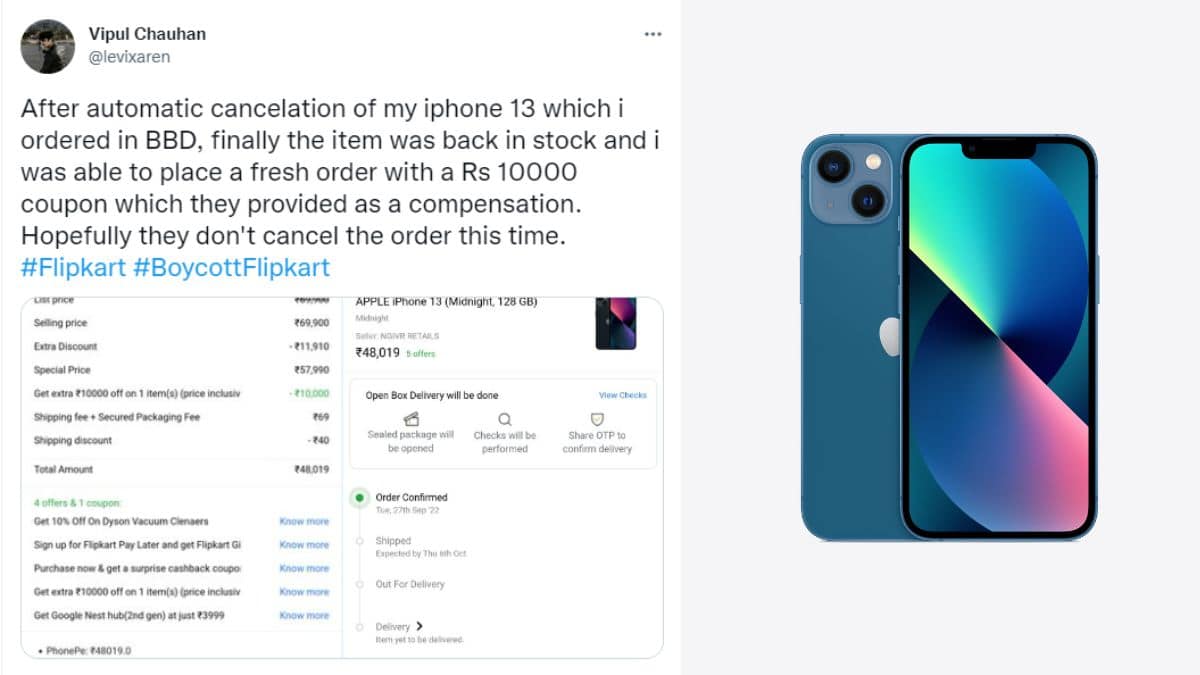Image resolution: width=1200 pixels, height=675 pixels.
Task: Click the Shipped status circle in timeline
Action: pyautogui.click(x=357, y=541)
